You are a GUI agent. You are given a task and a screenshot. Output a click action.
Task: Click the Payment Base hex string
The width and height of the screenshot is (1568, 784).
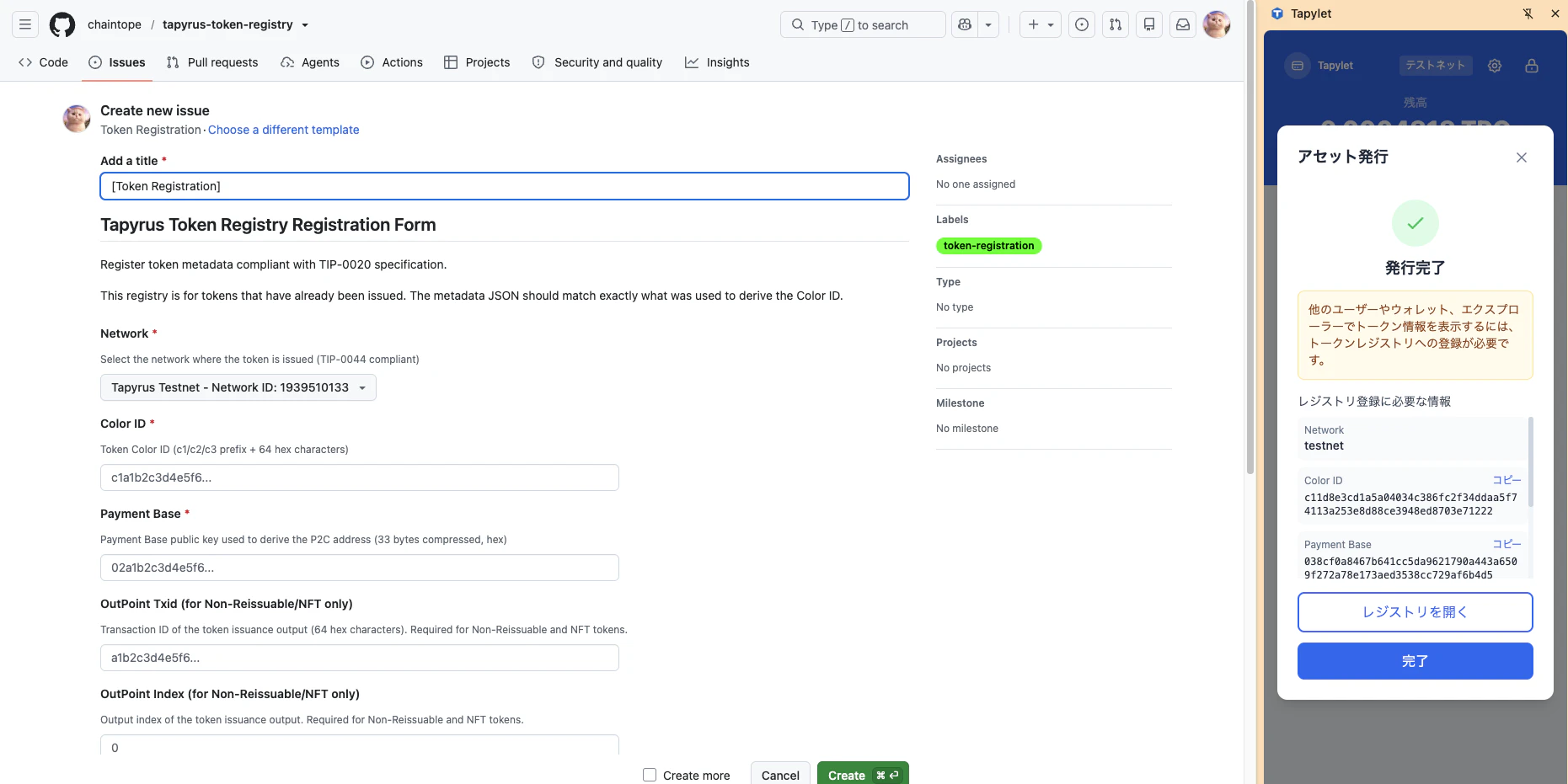(1410, 568)
